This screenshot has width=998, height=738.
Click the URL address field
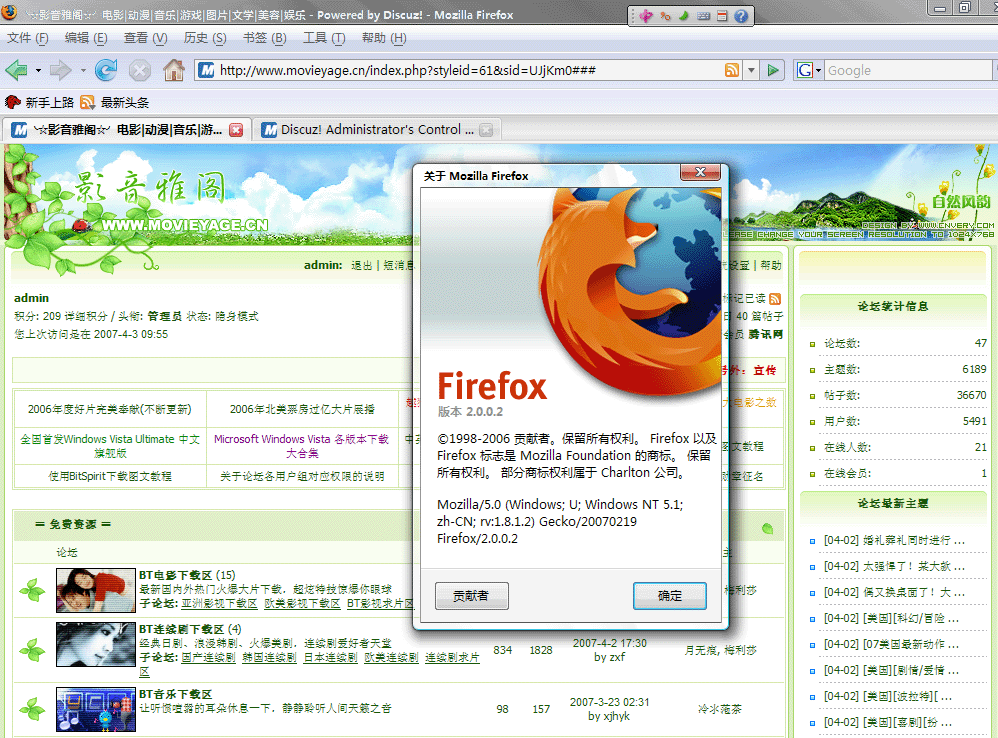click(470, 70)
